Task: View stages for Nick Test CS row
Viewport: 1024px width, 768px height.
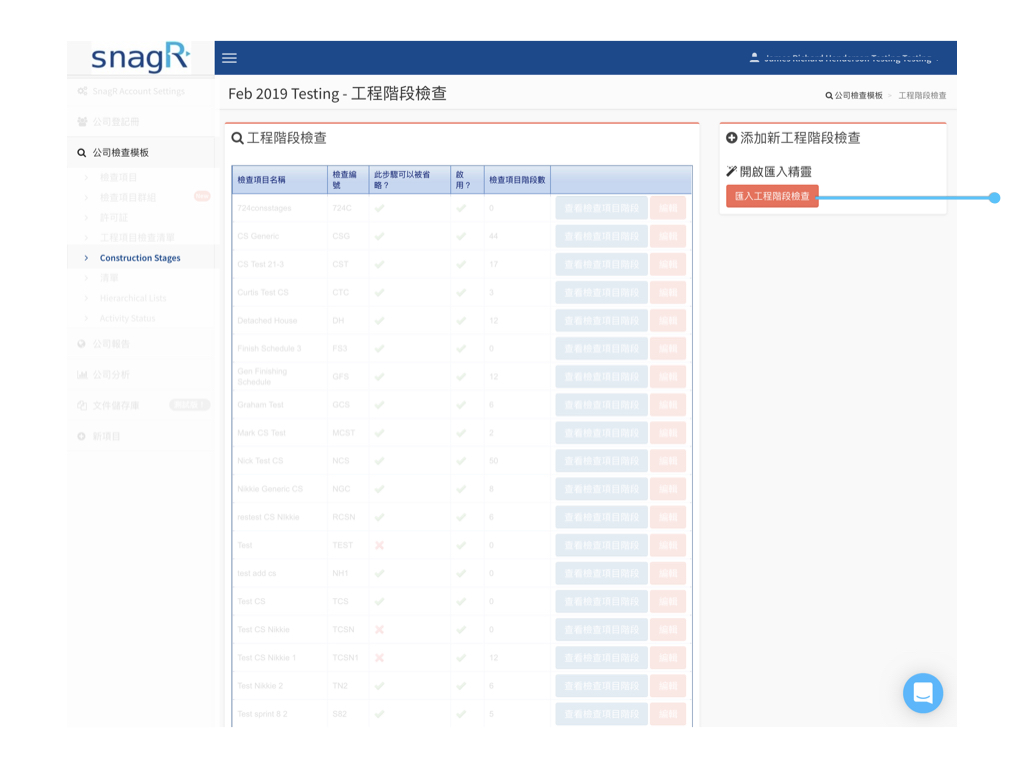Action: (x=601, y=461)
